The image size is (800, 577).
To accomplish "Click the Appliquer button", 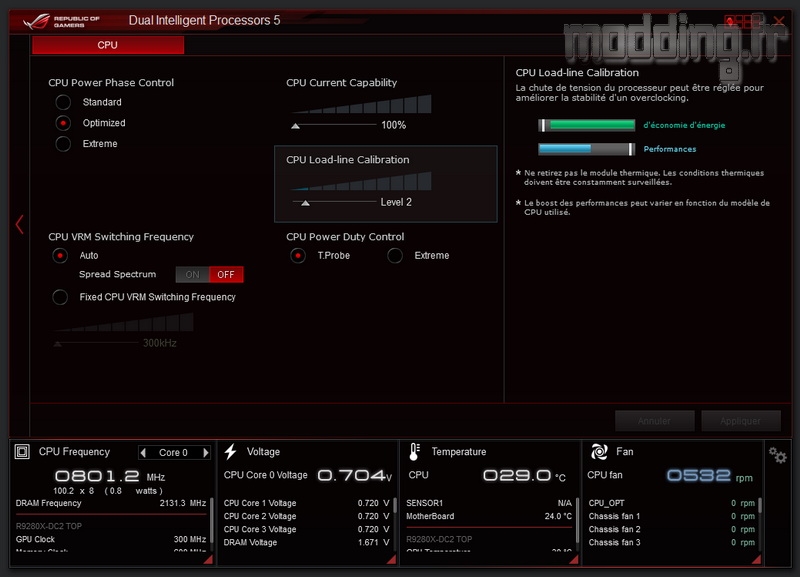I will [741, 421].
